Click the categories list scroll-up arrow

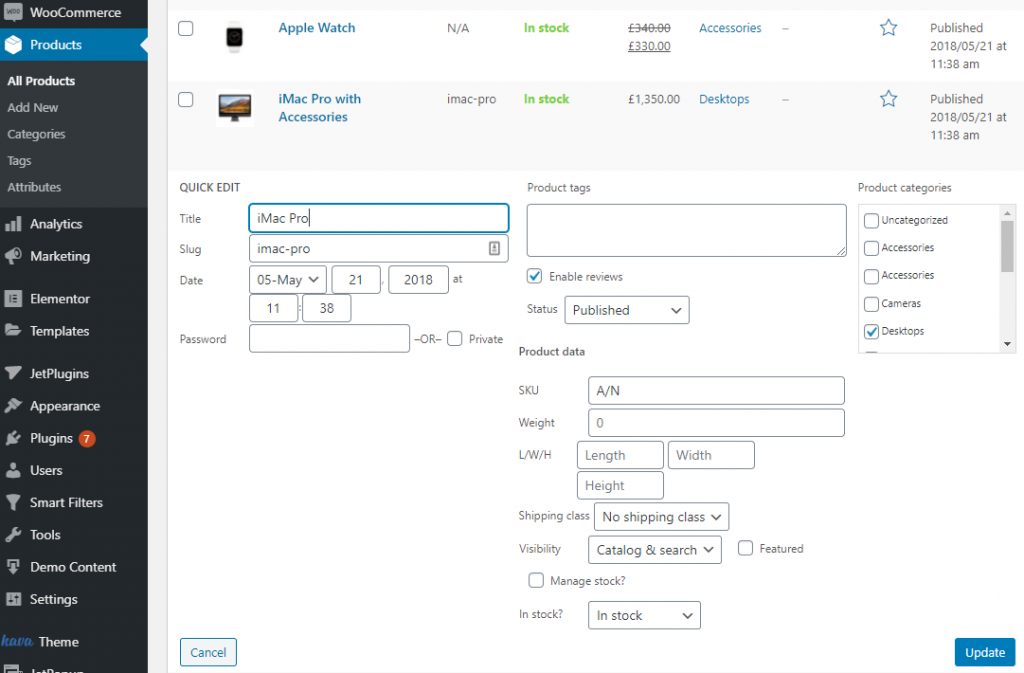[1007, 213]
